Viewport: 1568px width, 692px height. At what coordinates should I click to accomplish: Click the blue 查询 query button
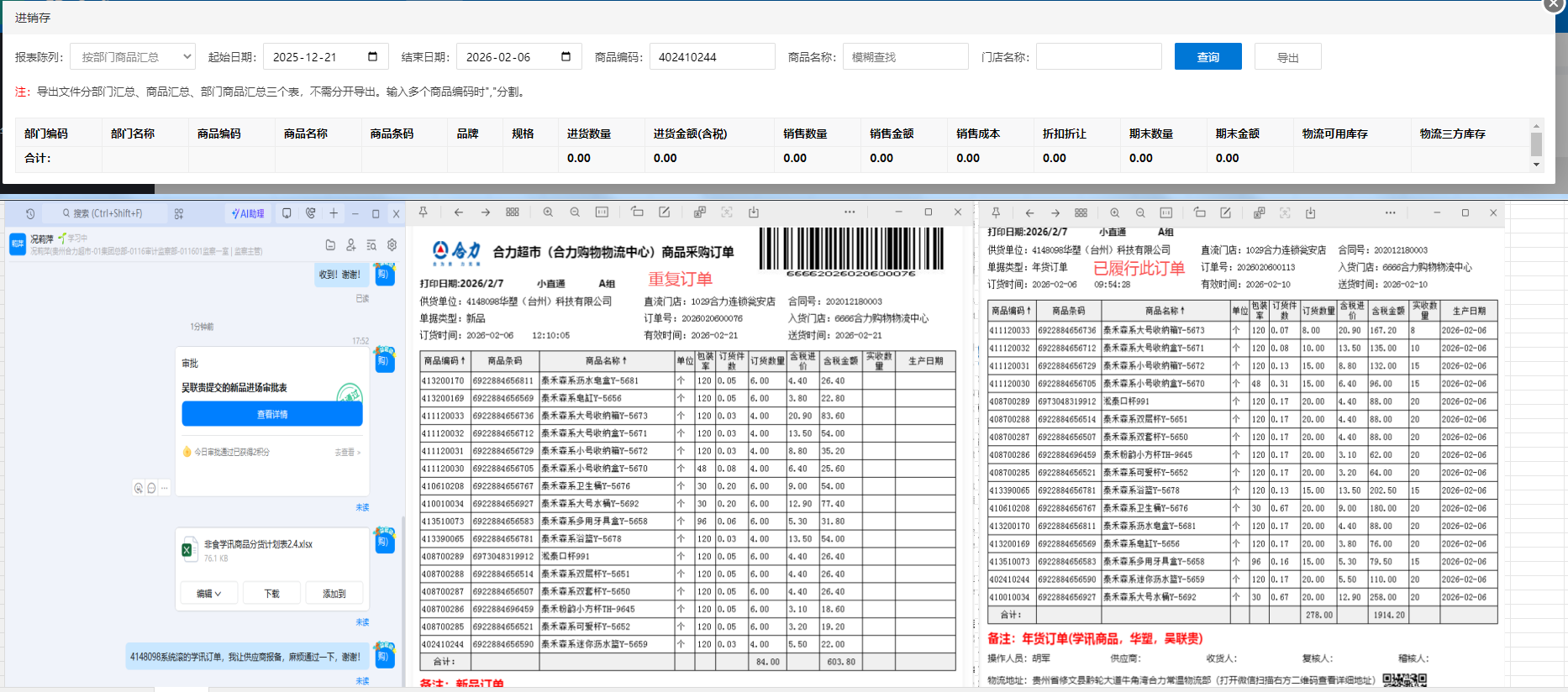tap(1208, 57)
